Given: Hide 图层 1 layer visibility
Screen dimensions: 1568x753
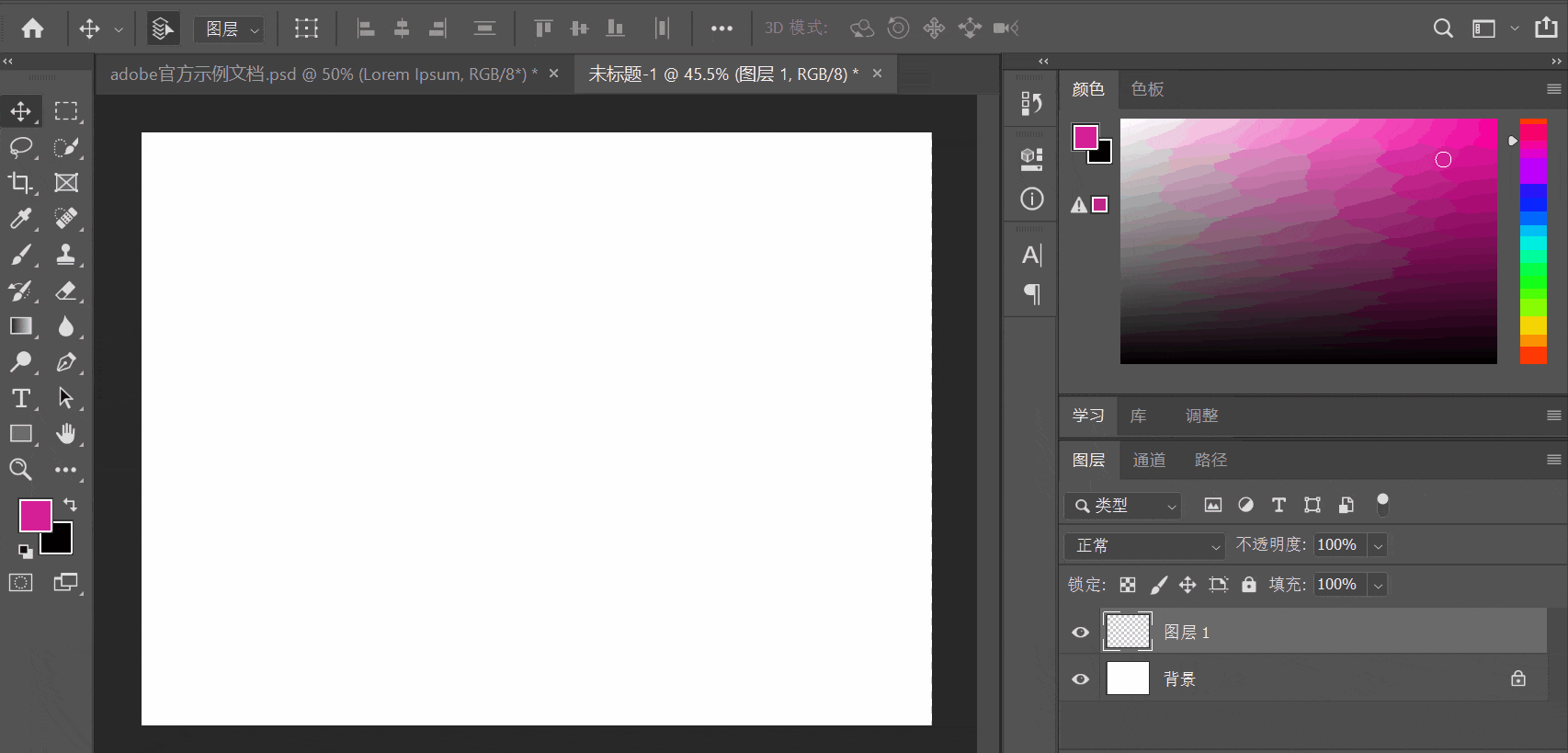Looking at the screenshot, I should click(1081, 633).
